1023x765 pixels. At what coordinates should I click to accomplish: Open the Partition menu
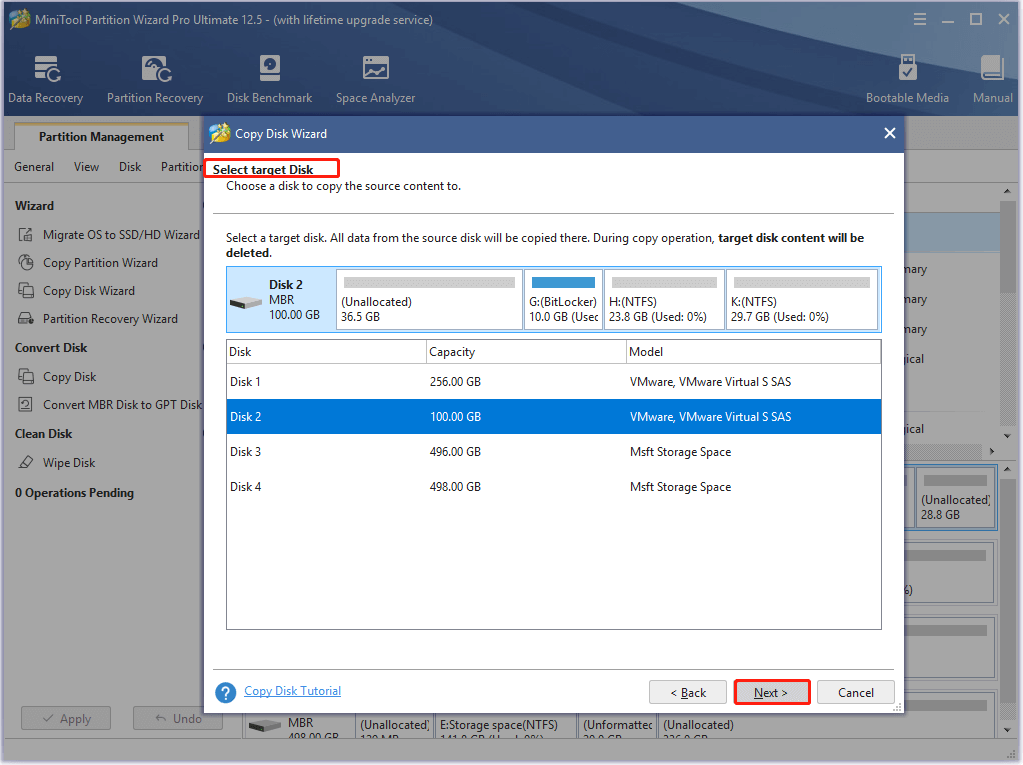182,167
